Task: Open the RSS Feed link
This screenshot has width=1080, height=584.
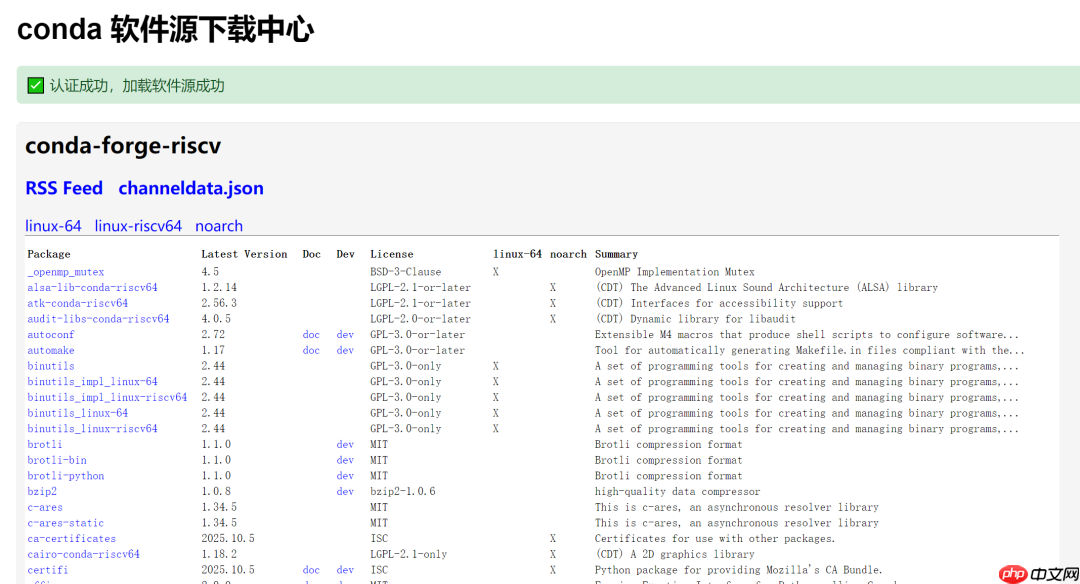Action: (x=64, y=188)
